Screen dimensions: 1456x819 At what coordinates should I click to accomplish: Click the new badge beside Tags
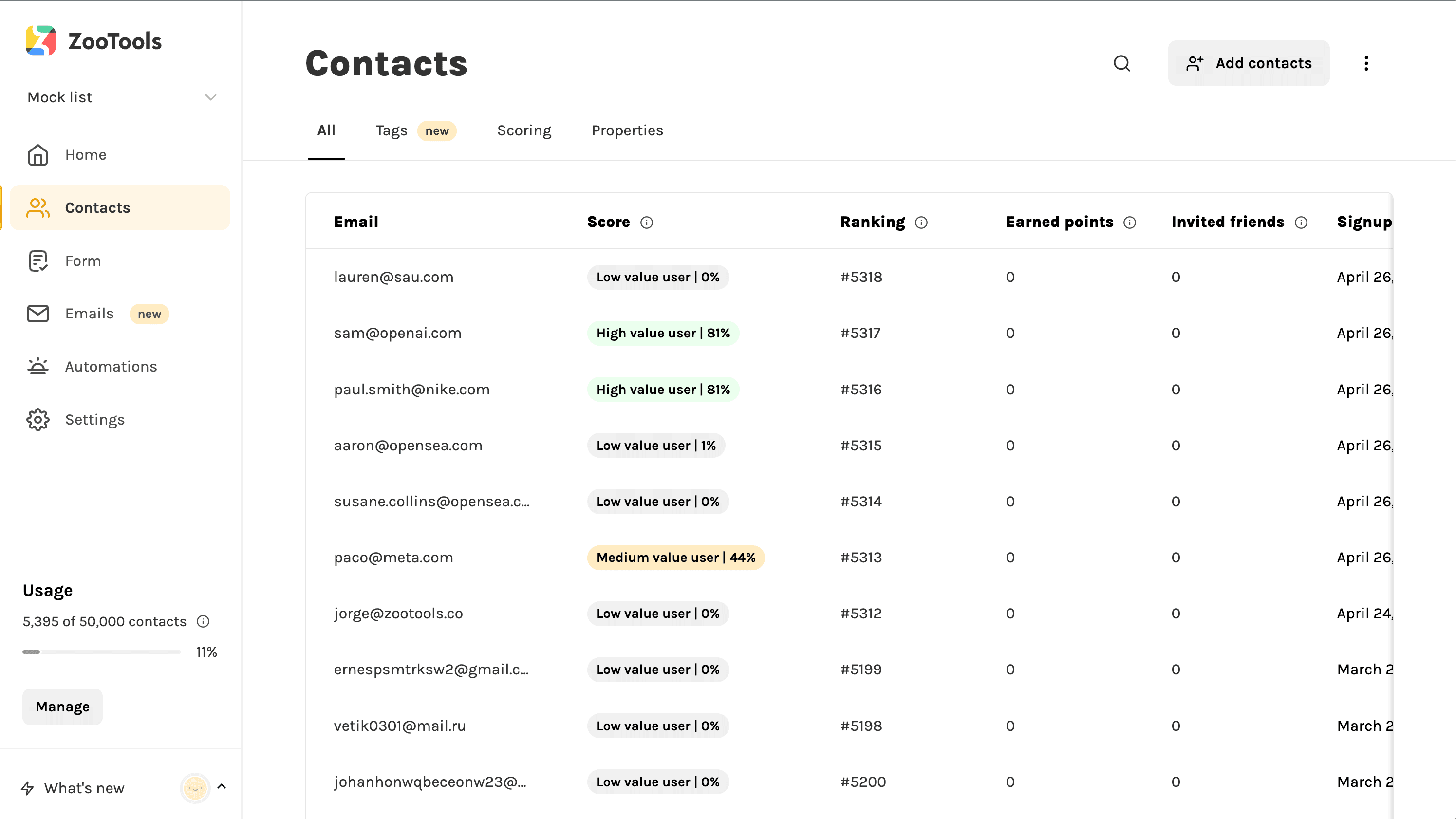click(x=436, y=131)
